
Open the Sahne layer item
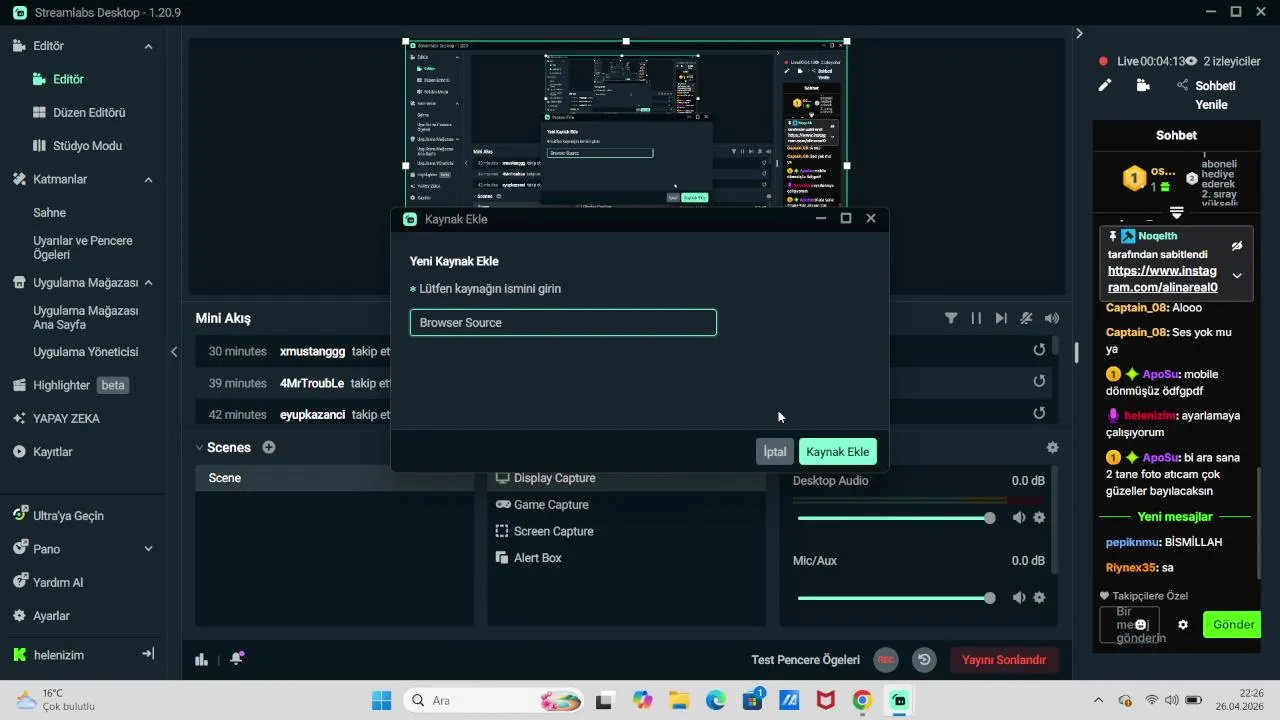pyautogui.click(x=50, y=213)
